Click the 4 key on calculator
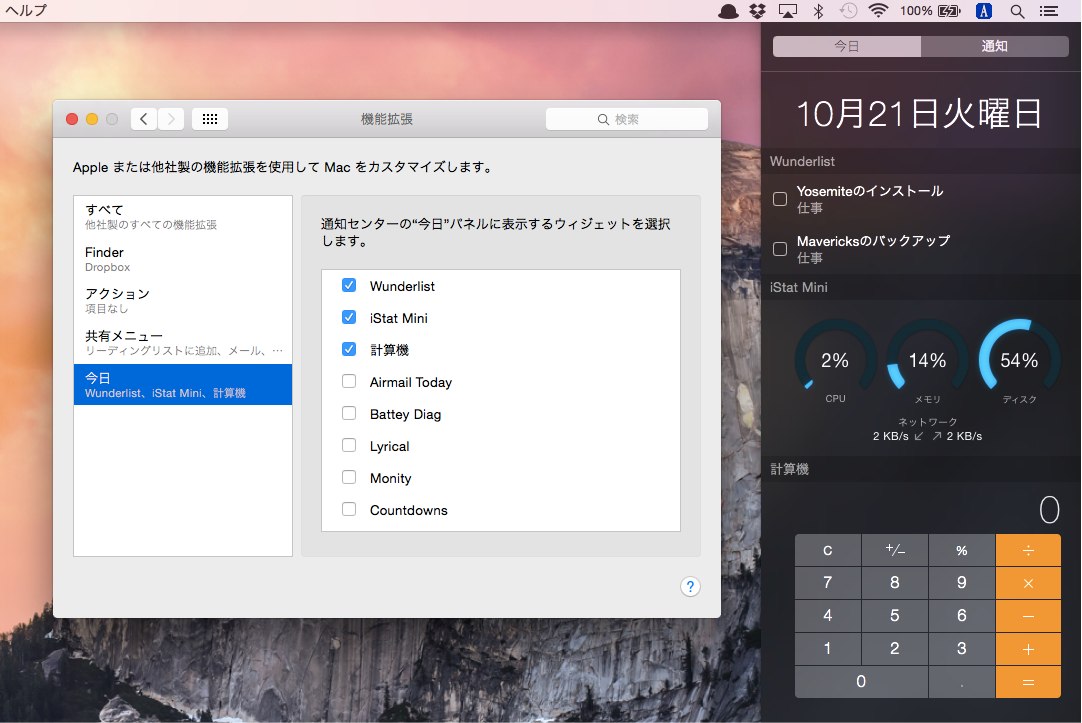1082x723 pixels. pos(827,615)
